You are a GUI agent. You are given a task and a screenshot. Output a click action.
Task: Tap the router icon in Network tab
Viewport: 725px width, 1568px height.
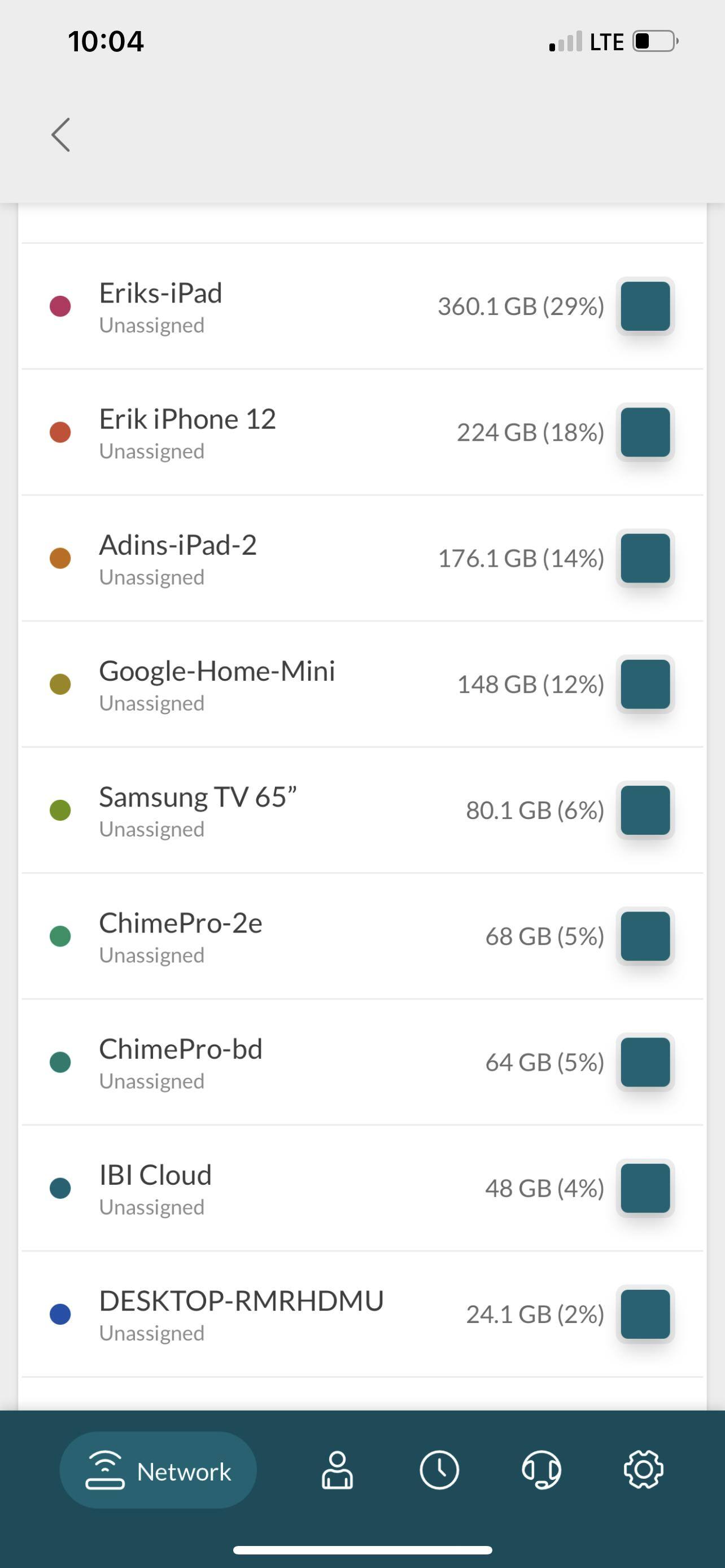click(106, 1470)
